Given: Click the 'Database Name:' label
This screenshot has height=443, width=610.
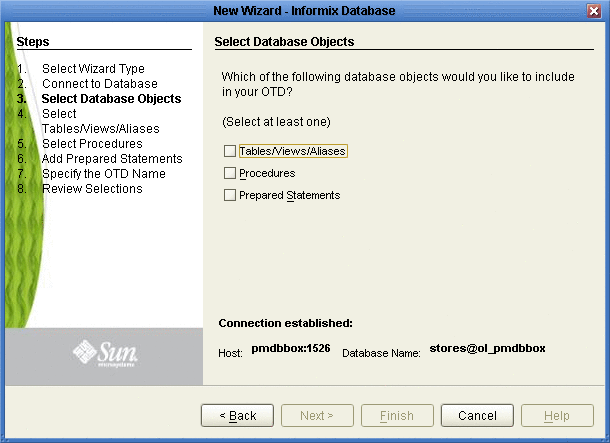Looking at the screenshot, I should [381, 353].
